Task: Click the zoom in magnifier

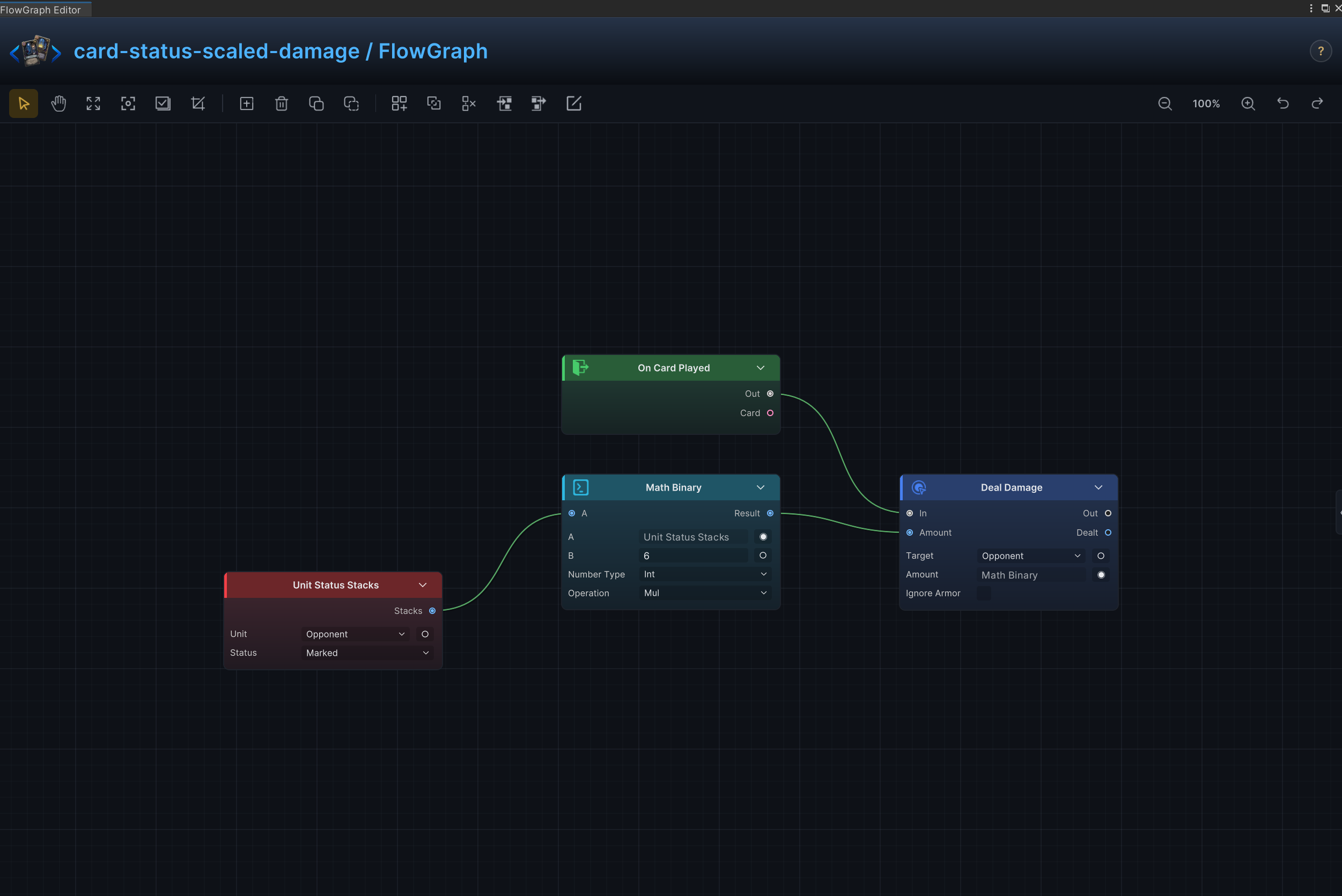Action: tap(1248, 103)
